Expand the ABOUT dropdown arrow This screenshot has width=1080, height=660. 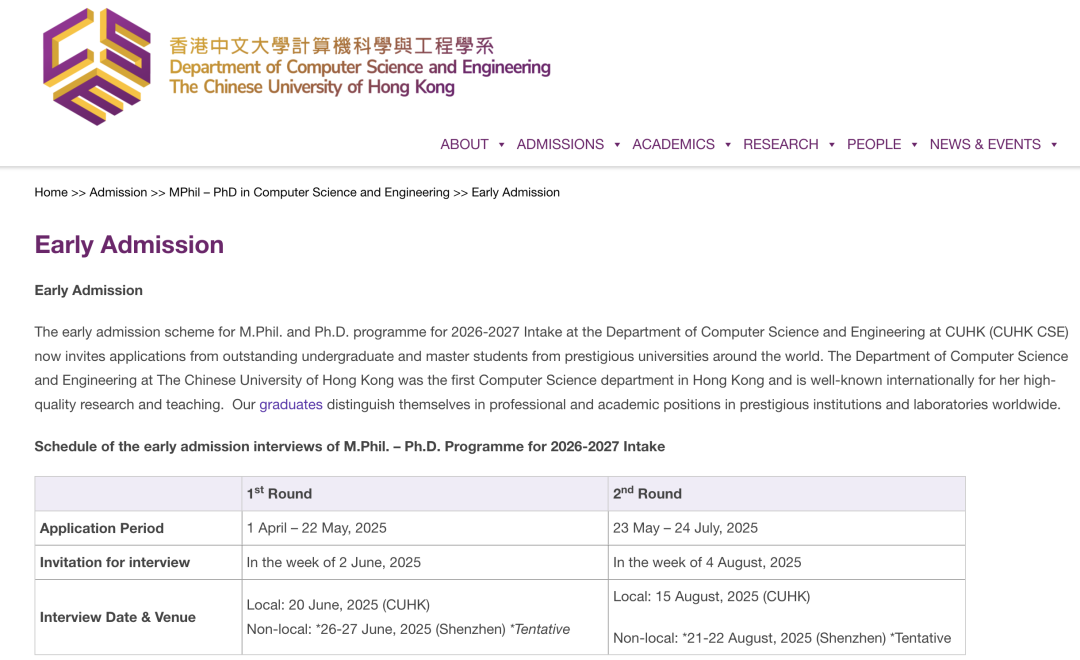pos(501,145)
